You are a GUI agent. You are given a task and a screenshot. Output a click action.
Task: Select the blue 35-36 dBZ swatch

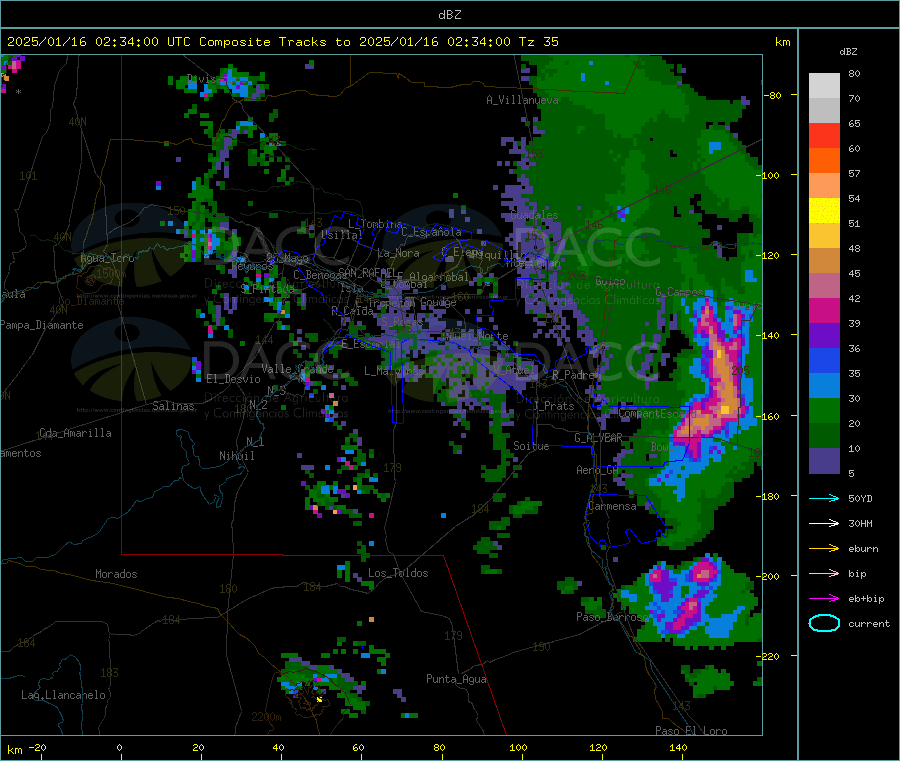click(824, 361)
